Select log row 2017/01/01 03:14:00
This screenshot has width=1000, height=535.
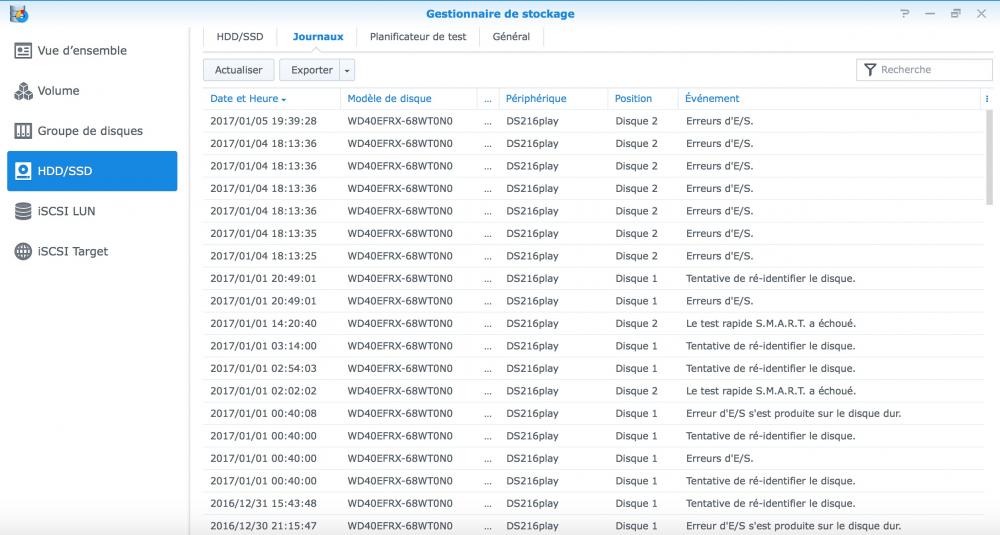point(593,346)
